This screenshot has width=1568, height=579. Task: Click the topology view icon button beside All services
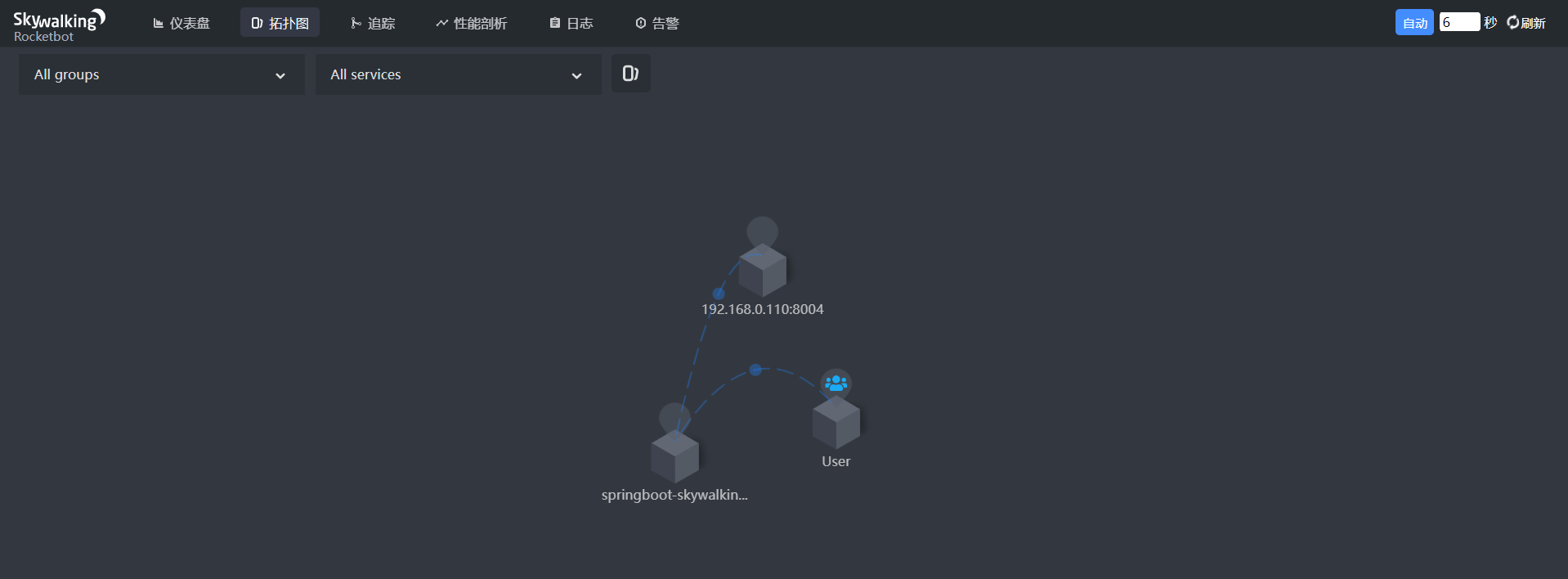(x=631, y=74)
